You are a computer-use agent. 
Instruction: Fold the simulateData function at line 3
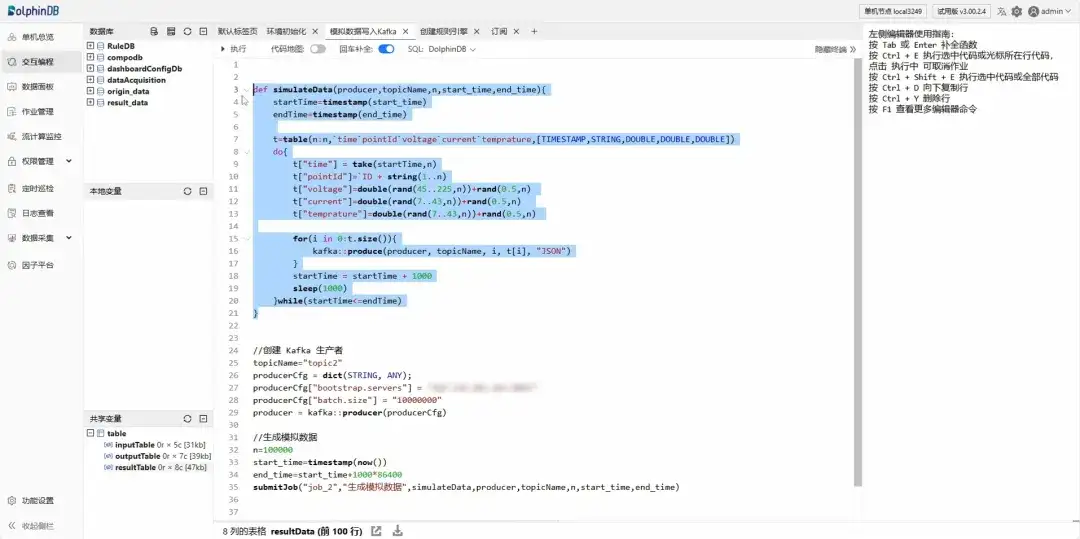click(x=246, y=89)
